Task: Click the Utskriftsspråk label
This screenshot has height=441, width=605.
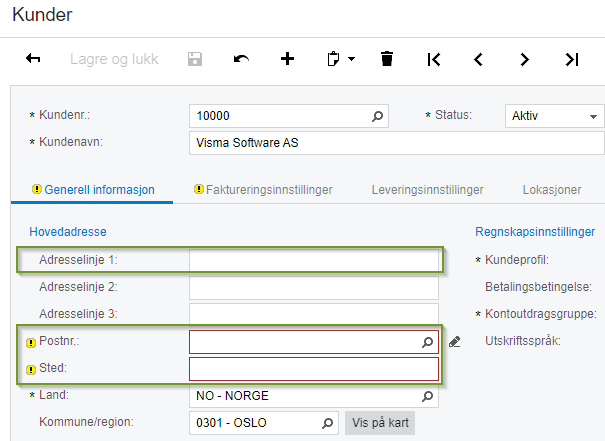Action: [522, 341]
